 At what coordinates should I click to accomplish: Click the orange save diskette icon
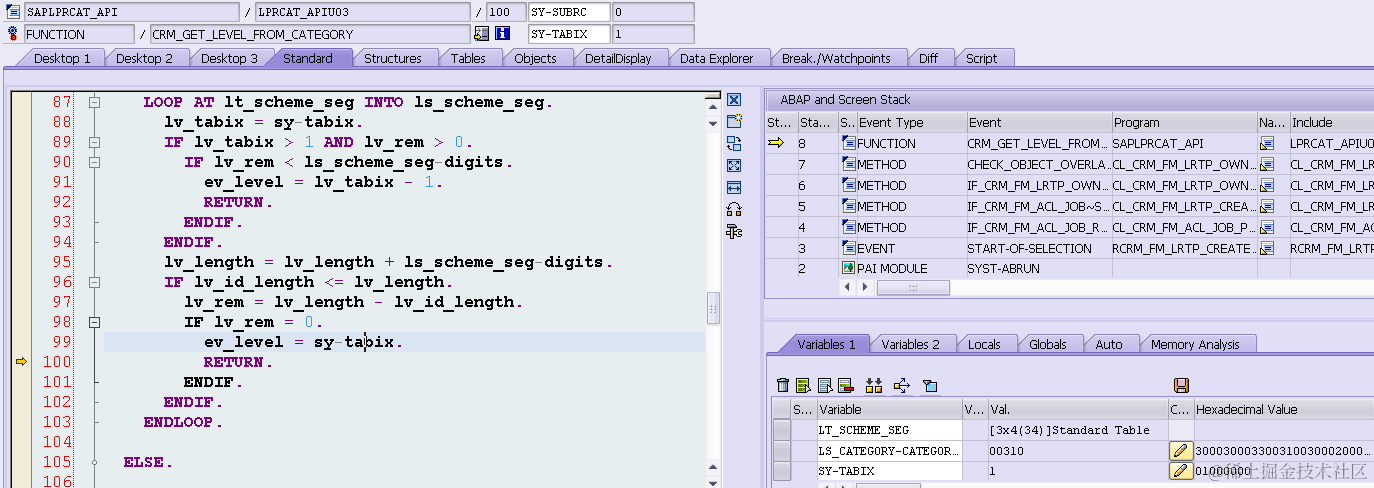tap(1181, 385)
